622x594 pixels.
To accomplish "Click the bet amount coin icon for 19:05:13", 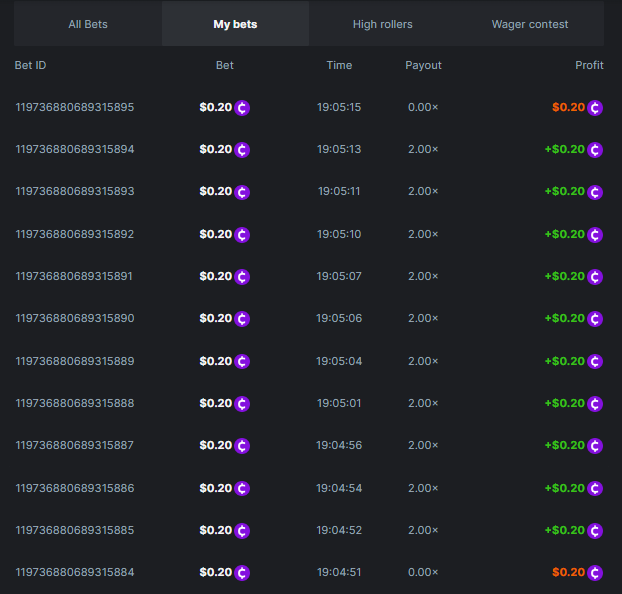I will [242, 150].
